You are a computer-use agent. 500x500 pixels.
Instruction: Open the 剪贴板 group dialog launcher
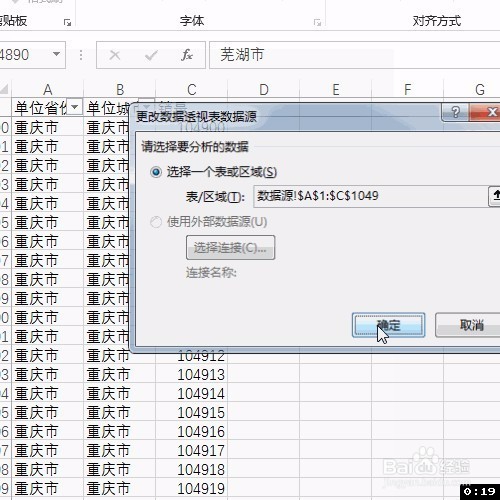tap(68, 23)
